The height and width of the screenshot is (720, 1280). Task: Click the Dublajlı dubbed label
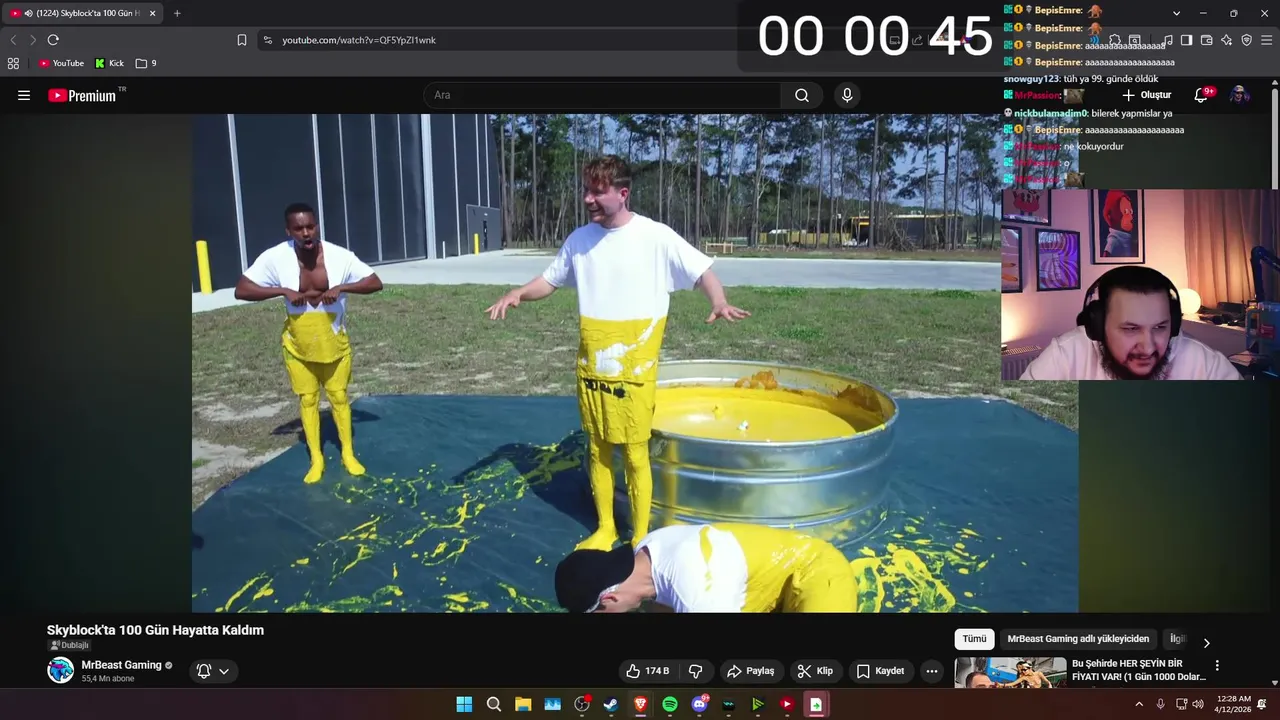[69, 645]
